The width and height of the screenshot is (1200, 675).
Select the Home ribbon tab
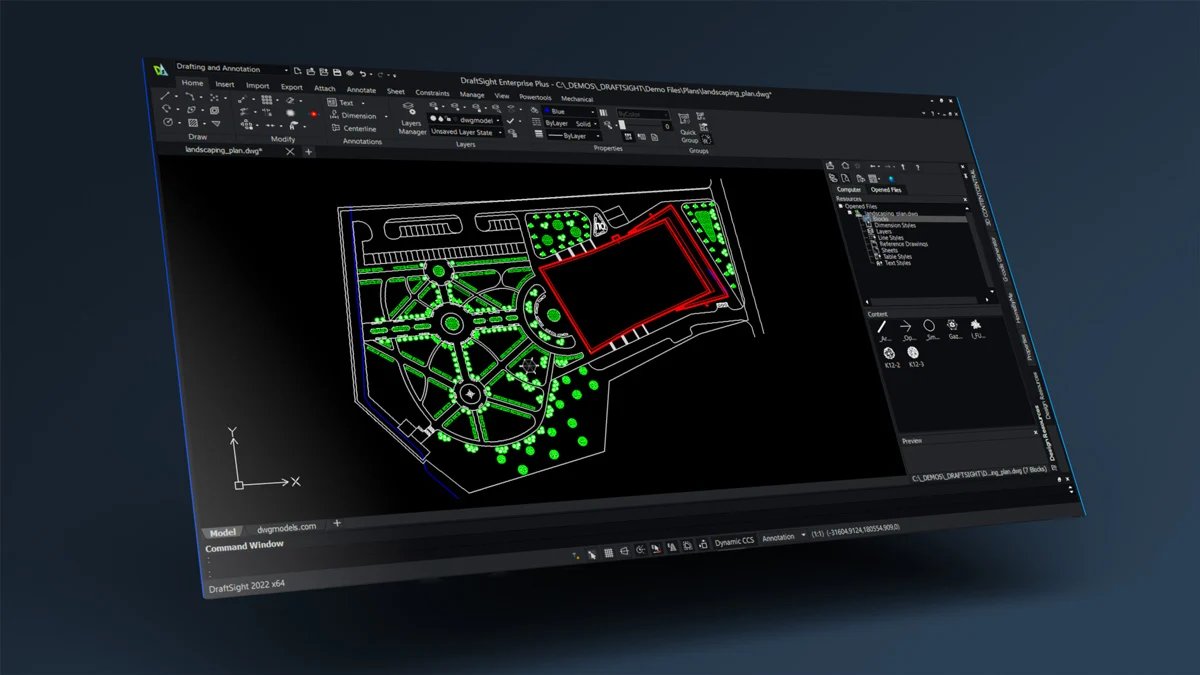pyautogui.click(x=192, y=84)
